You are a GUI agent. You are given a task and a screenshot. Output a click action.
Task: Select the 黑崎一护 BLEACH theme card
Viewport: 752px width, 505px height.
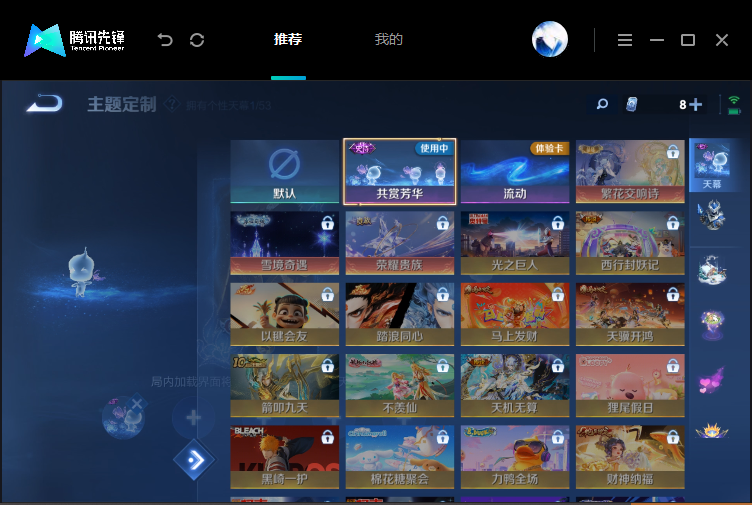click(284, 457)
